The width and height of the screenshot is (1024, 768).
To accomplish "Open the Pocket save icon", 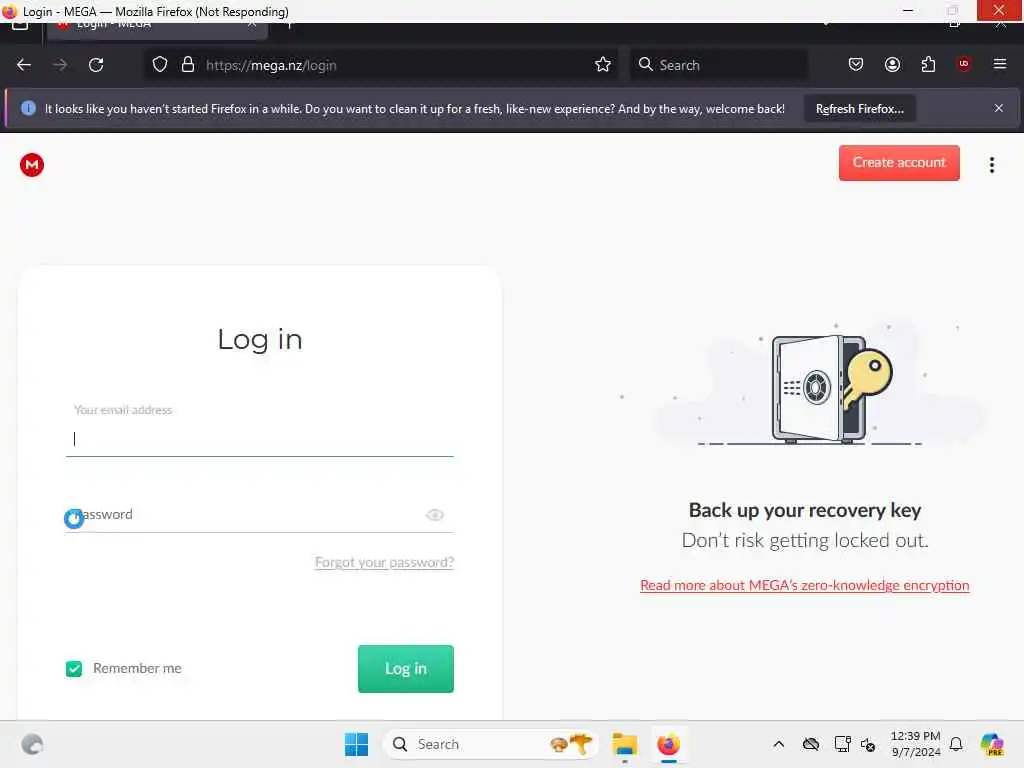I will pos(856,65).
